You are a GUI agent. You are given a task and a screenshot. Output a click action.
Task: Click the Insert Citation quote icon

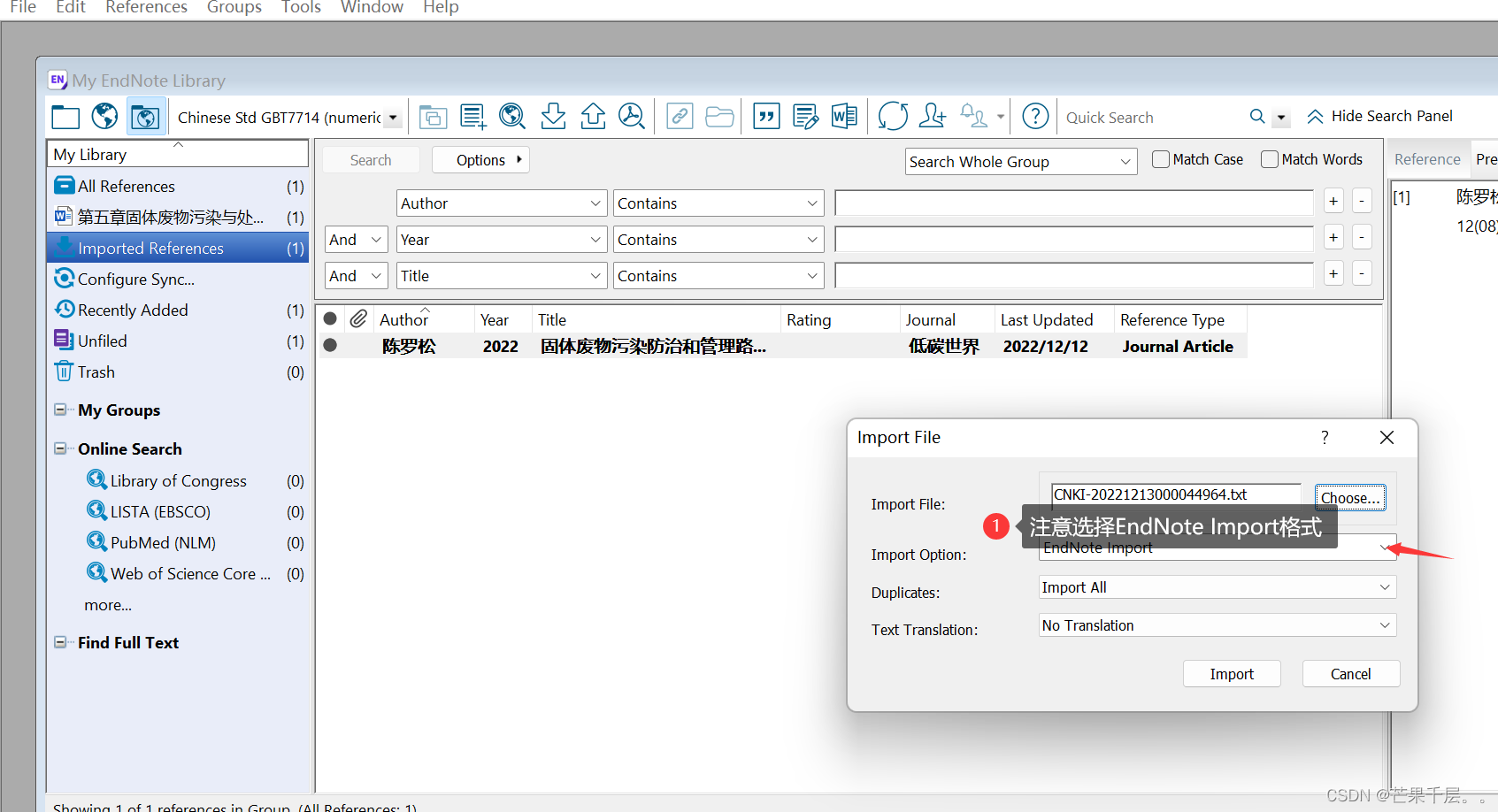coord(766,117)
